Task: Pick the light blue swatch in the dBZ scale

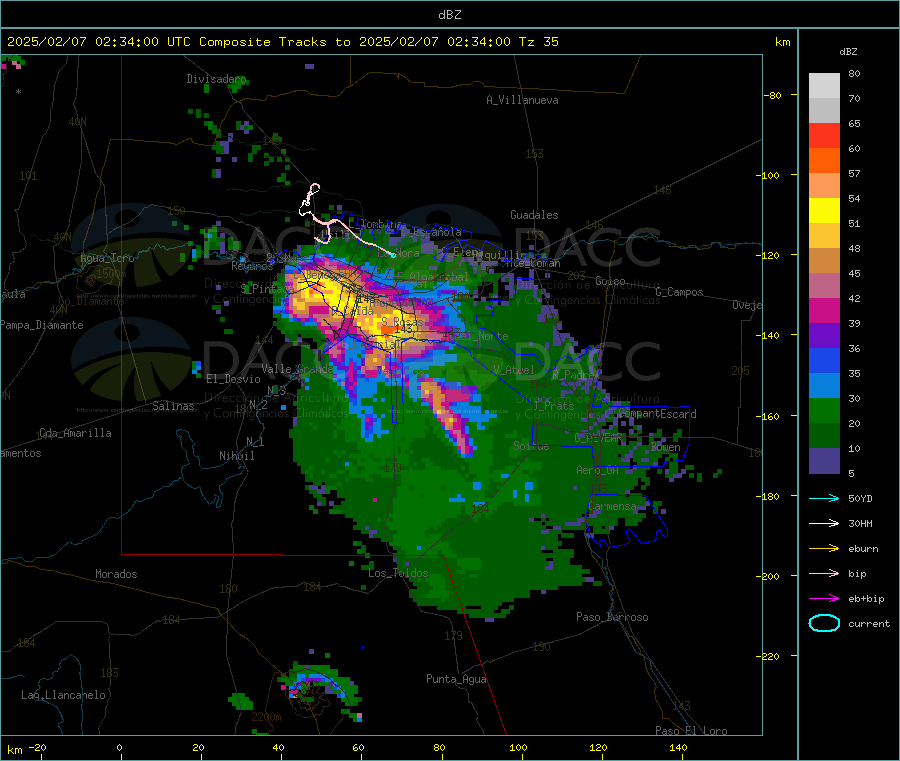Action: point(824,386)
